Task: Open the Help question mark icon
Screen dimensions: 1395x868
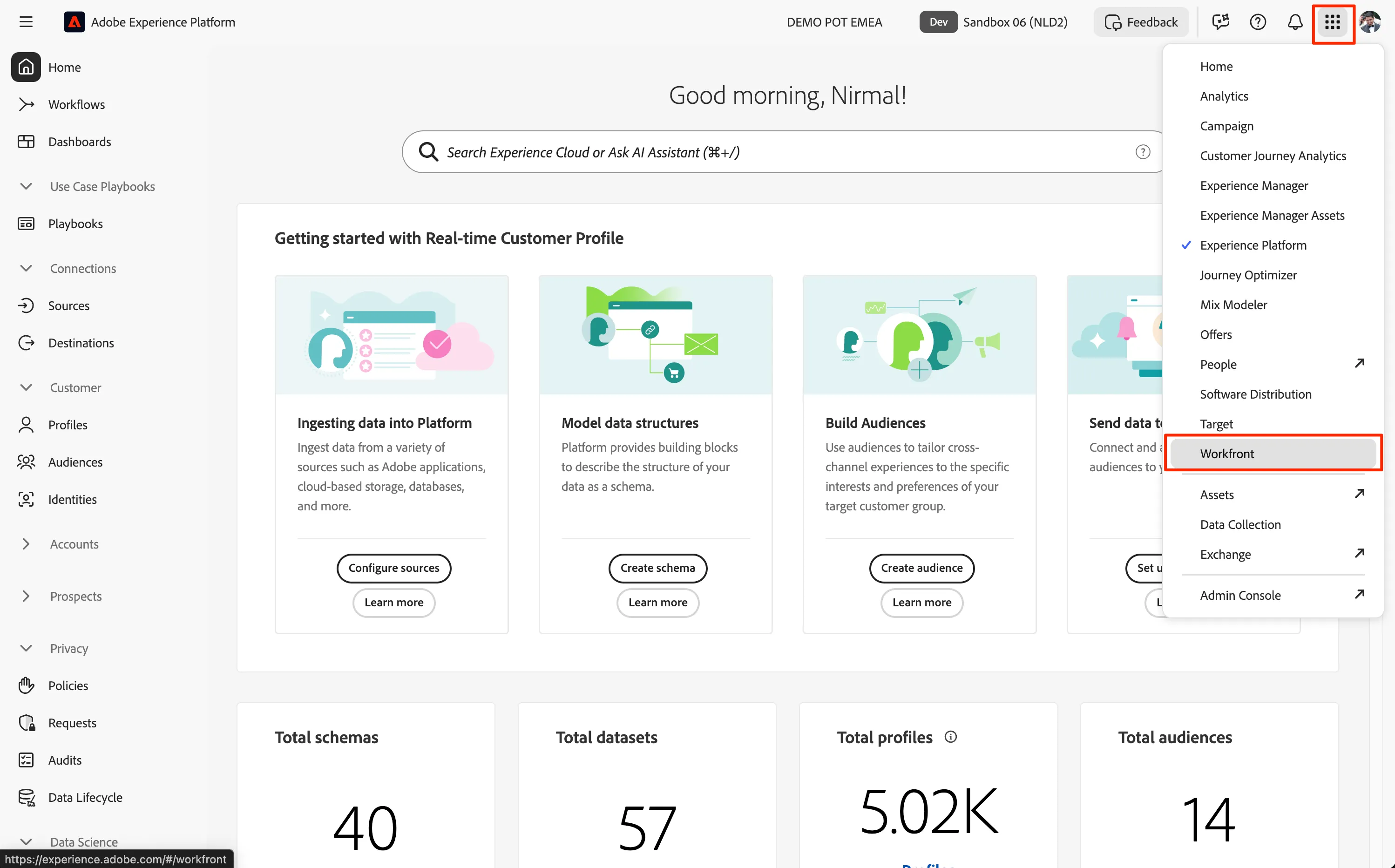Action: pos(1257,22)
